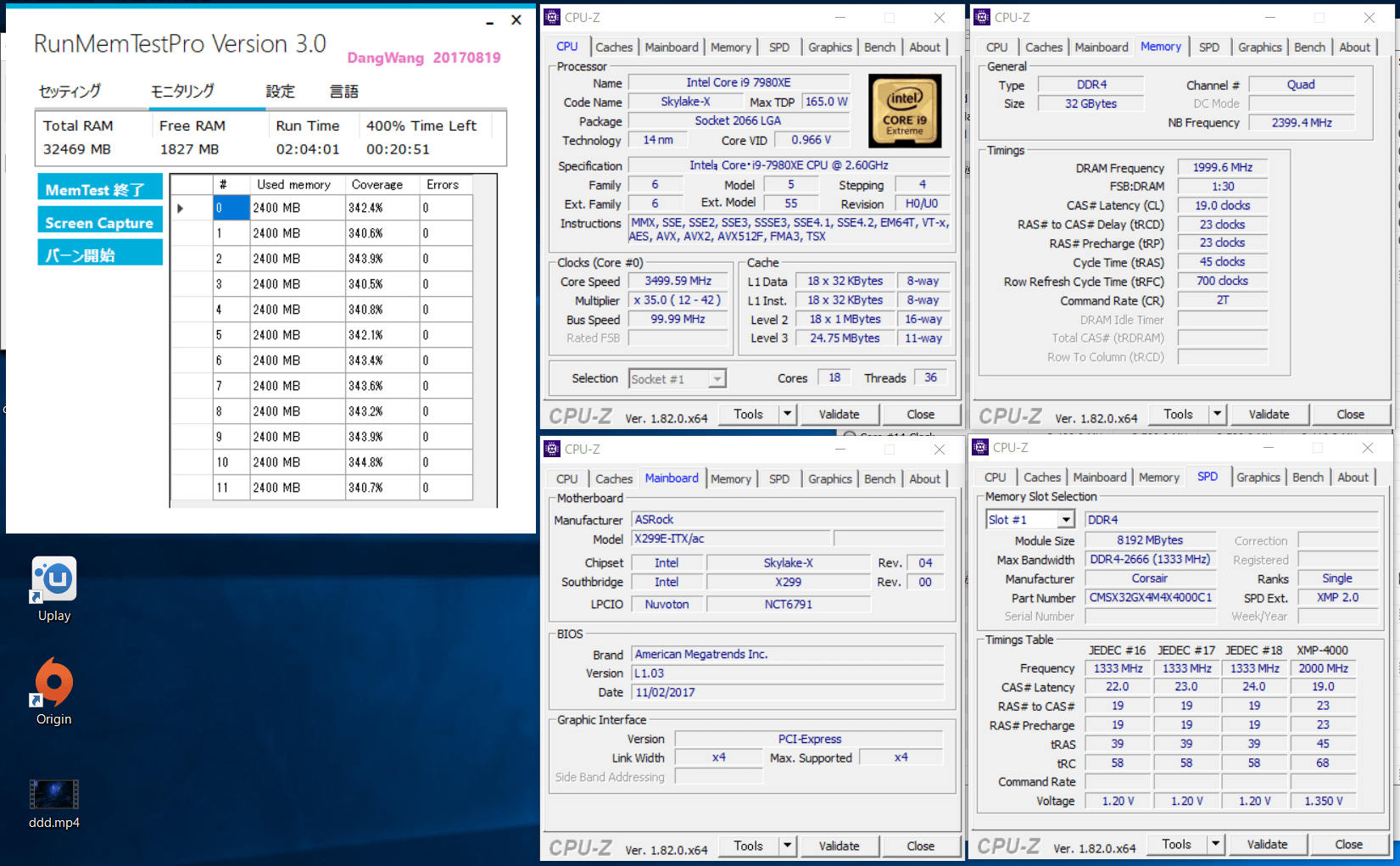Open the Origin desktop shortcut icon
Viewport: 1400px width, 866px height.
[x=54, y=683]
